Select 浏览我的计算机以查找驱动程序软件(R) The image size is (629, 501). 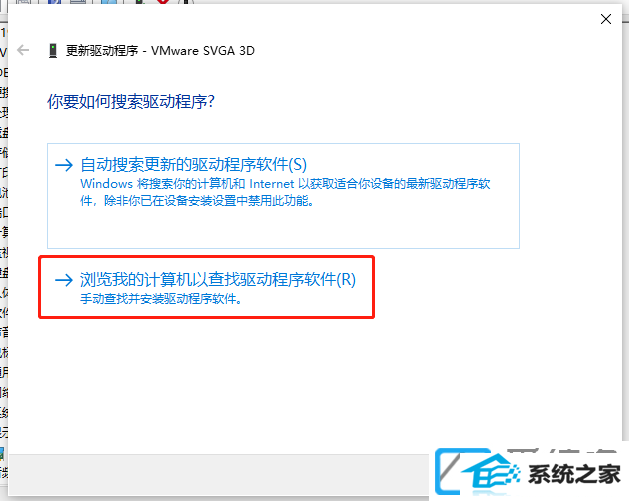[x=207, y=287]
